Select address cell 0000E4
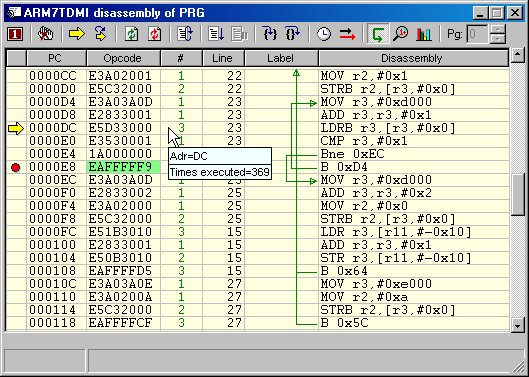 pyautogui.click(x=56, y=154)
